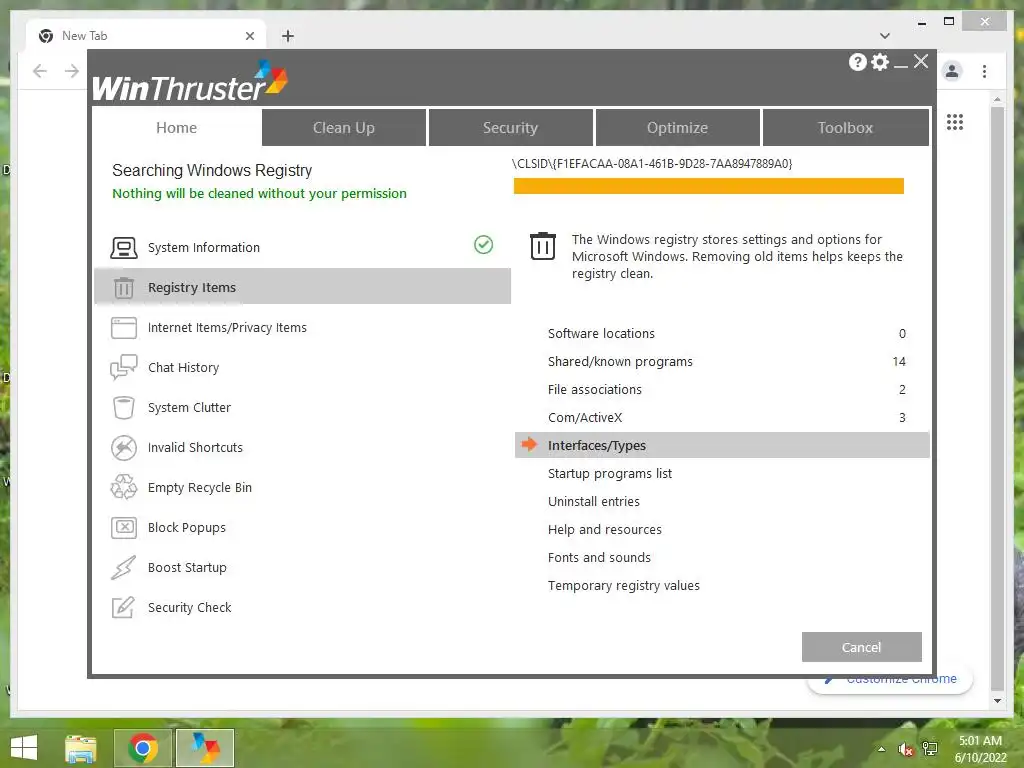Click Chrome page vertical scrollbar

click(x=997, y=398)
